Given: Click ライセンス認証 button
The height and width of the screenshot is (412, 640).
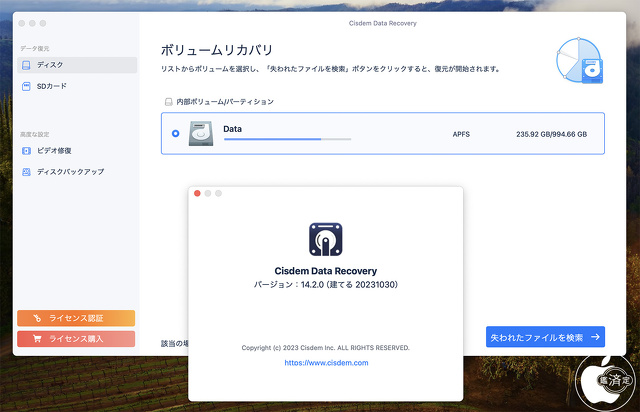Looking at the screenshot, I should click(76, 318).
